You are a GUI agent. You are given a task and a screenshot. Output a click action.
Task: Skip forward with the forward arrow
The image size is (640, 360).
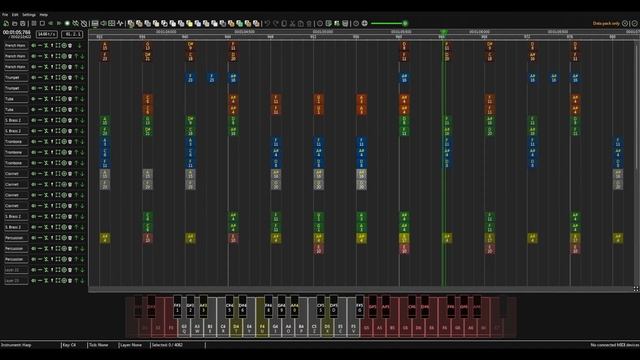(x=59, y=23)
